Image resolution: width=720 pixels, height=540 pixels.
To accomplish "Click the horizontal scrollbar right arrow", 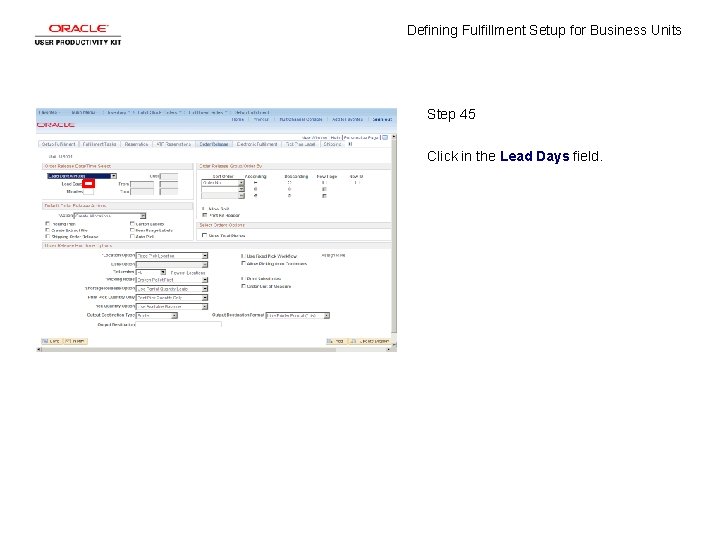I will pos(388,349).
